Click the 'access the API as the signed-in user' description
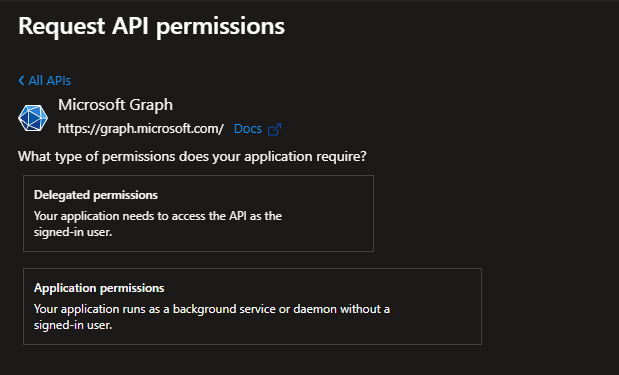Image resolution: width=619 pixels, height=375 pixels. 158,224
